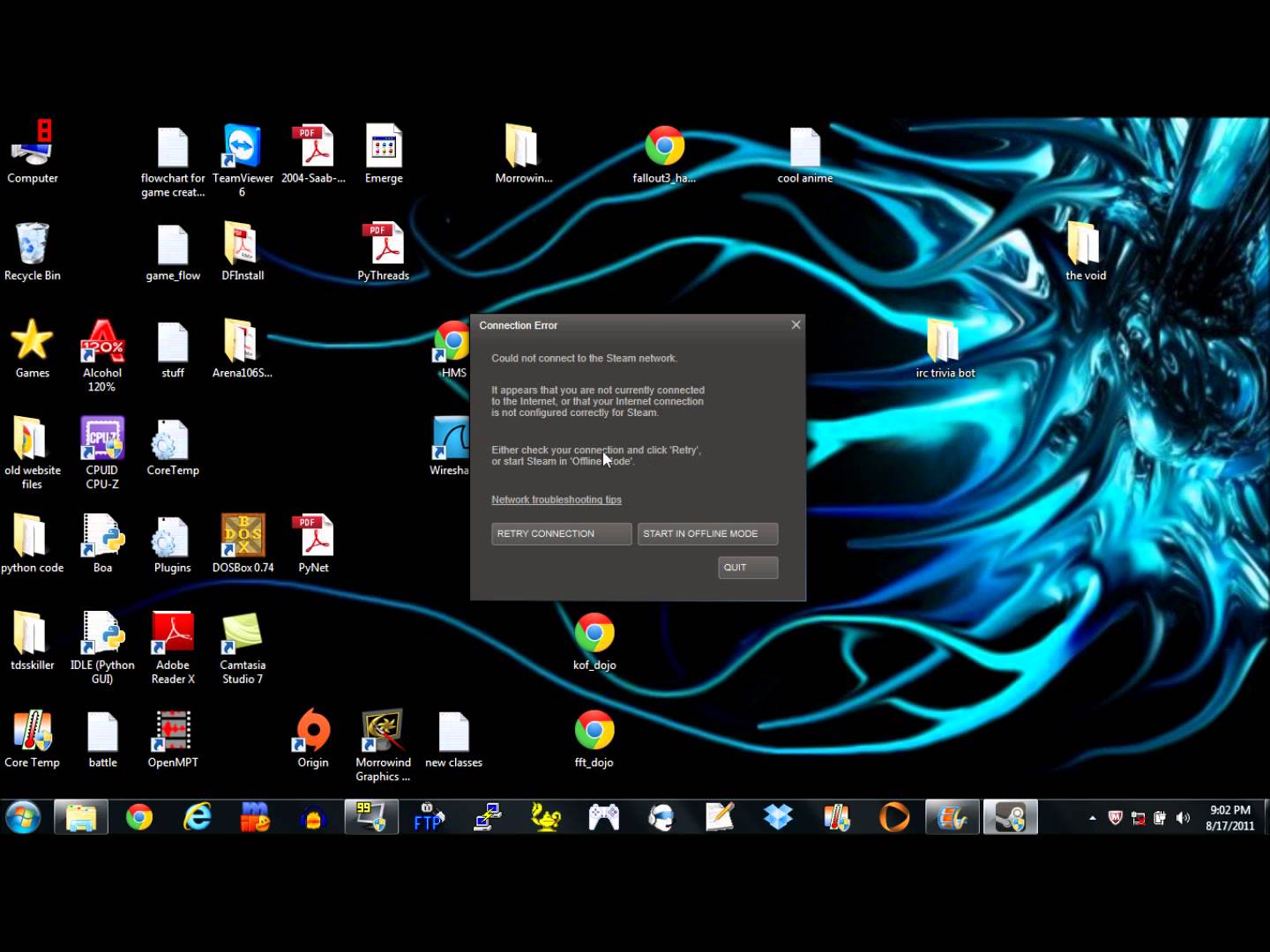
Task: Select the Core Temp thermometer shortcut
Action: pyautogui.click(x=33, y=739)
